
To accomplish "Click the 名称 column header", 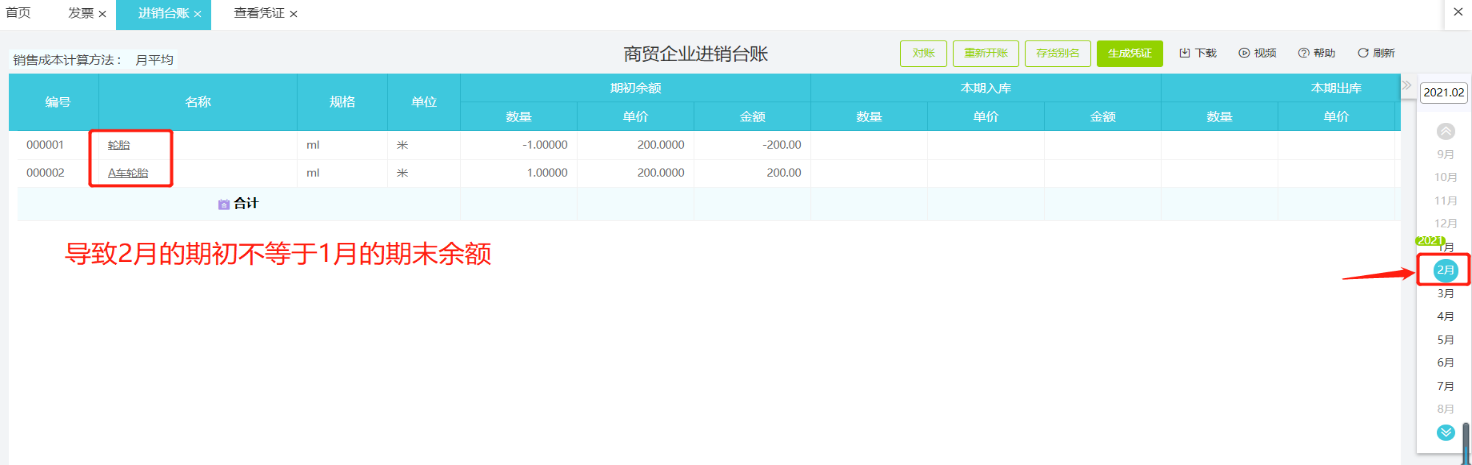I will point(198,102).
